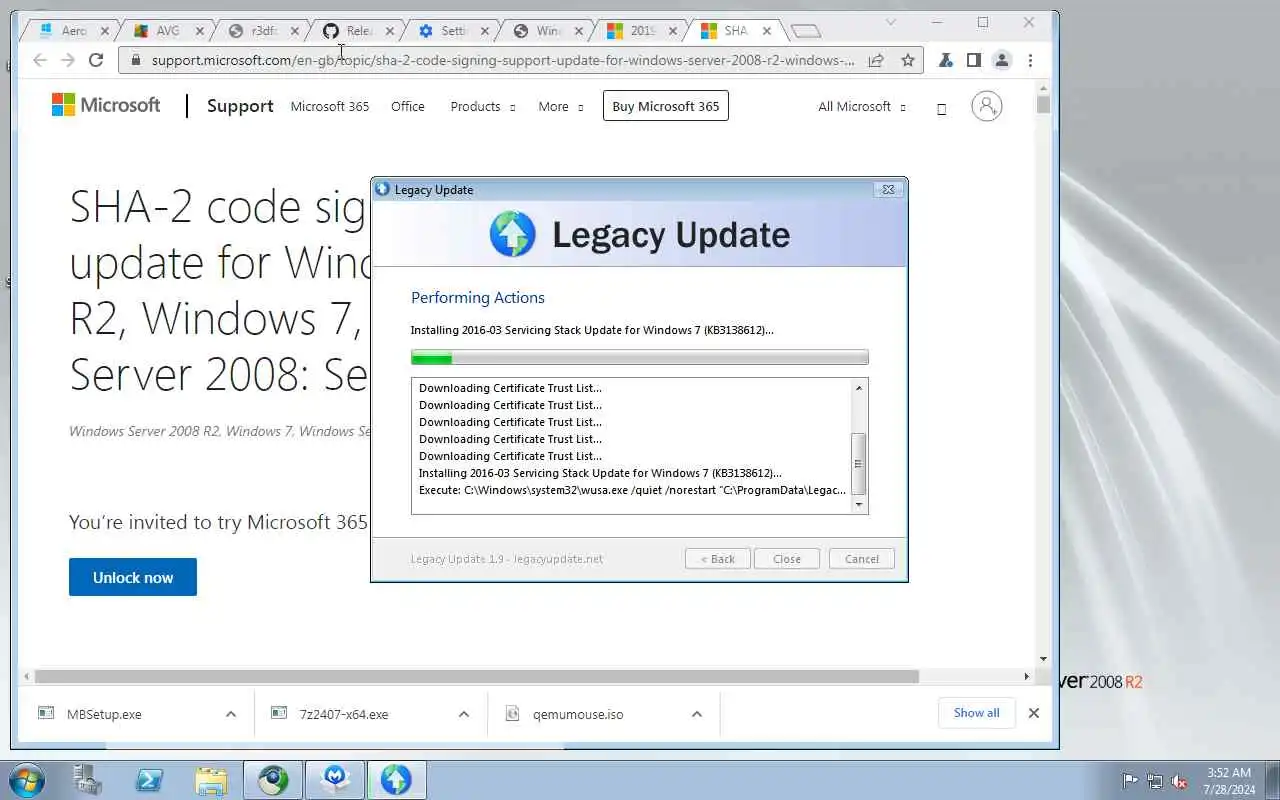Click the Windows Start orb
1280x800 pixels.
coord(26,780)
